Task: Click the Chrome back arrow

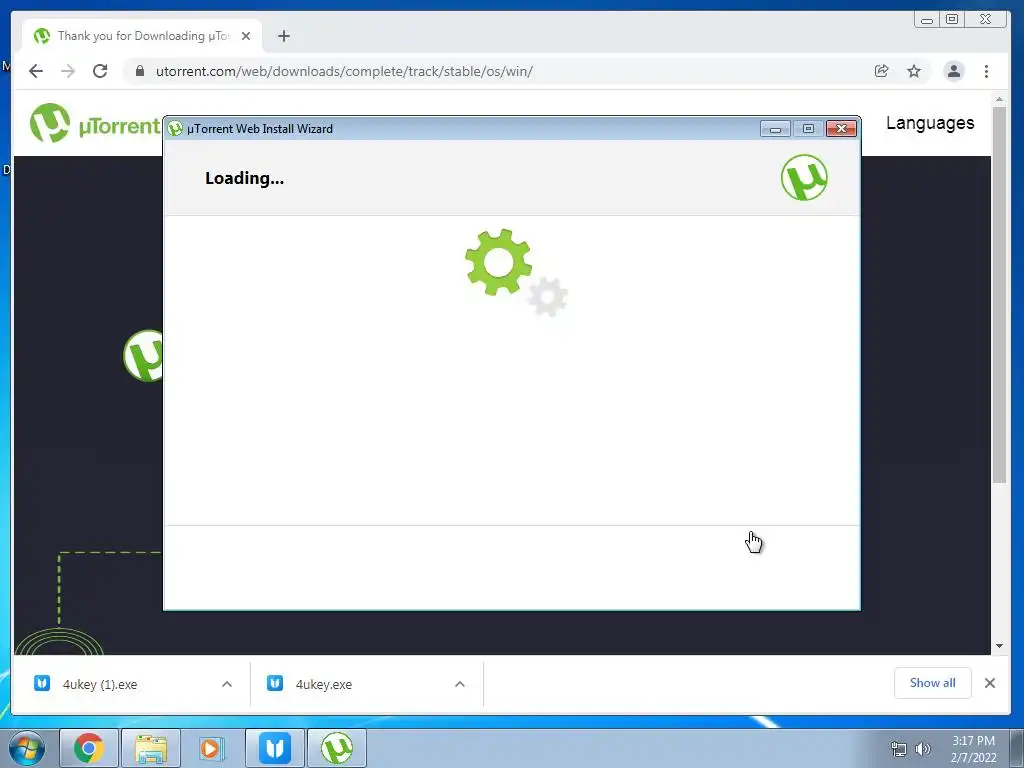Action: coord(36,71)
